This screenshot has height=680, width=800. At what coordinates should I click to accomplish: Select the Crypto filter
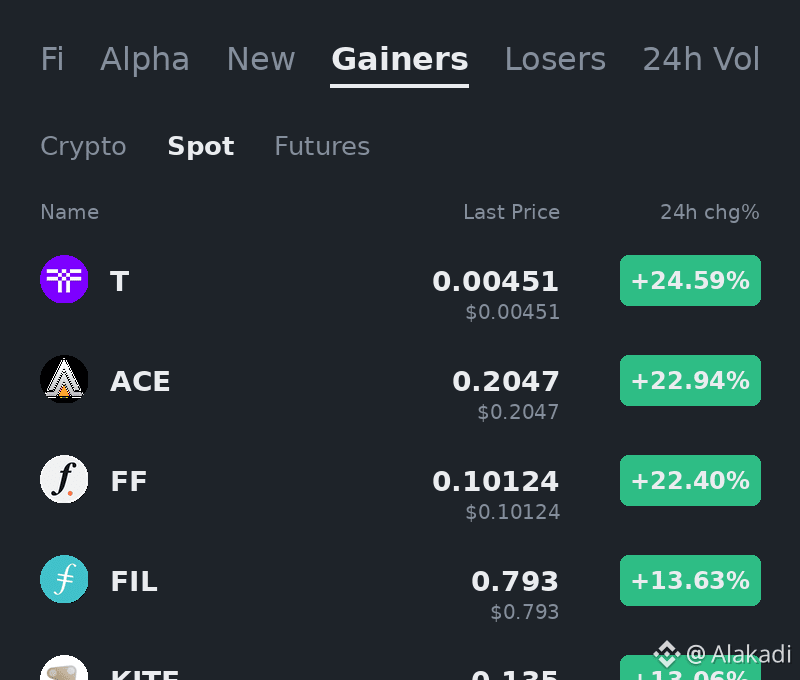[x=83, y=147]
